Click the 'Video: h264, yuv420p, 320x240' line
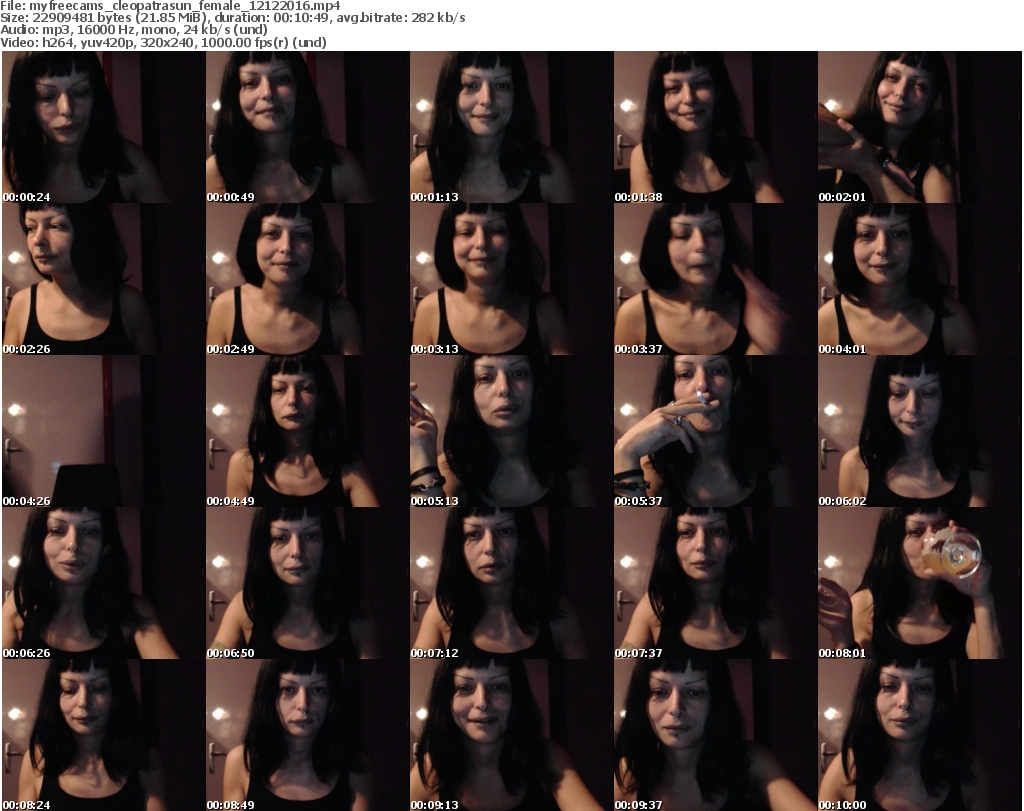 click(x=163, y=42)
